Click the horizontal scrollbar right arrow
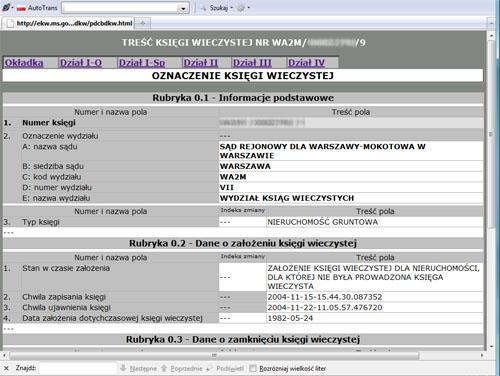 [x=482, y=355]
